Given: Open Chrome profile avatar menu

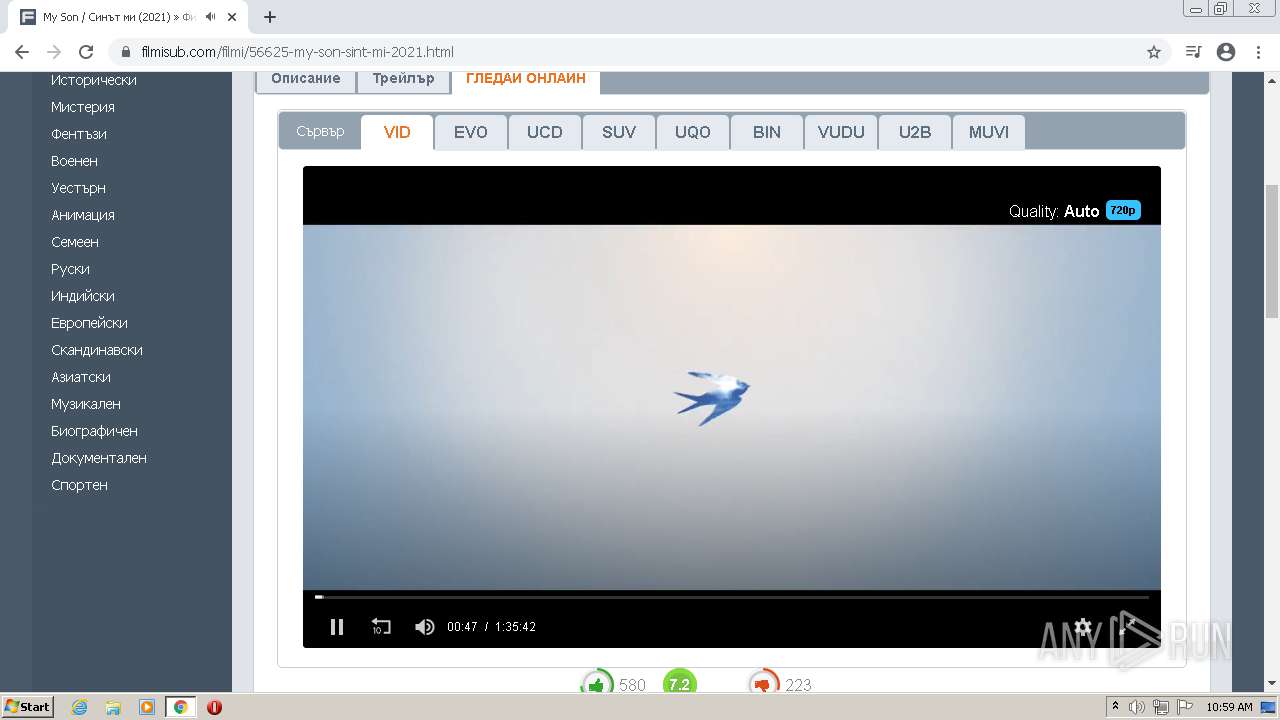Looking at the screenshot, I should click(1226, 52).
